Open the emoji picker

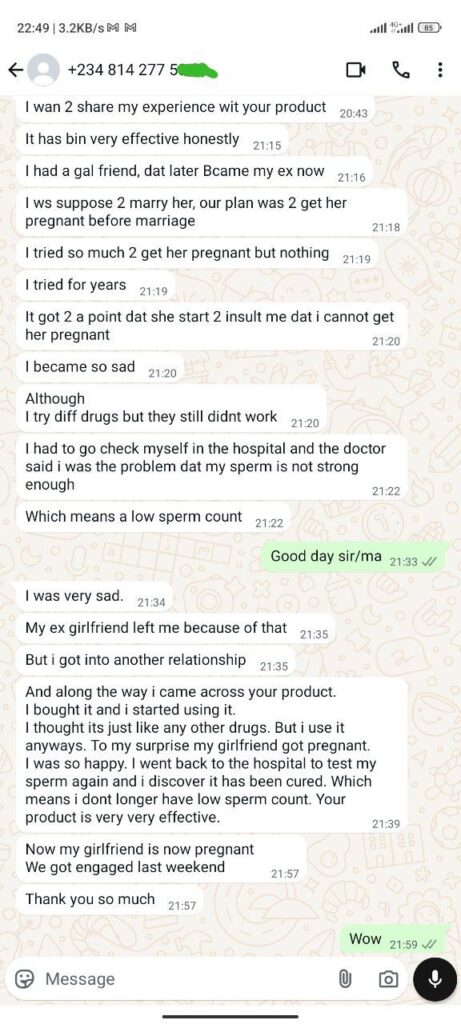click(25, 978)
